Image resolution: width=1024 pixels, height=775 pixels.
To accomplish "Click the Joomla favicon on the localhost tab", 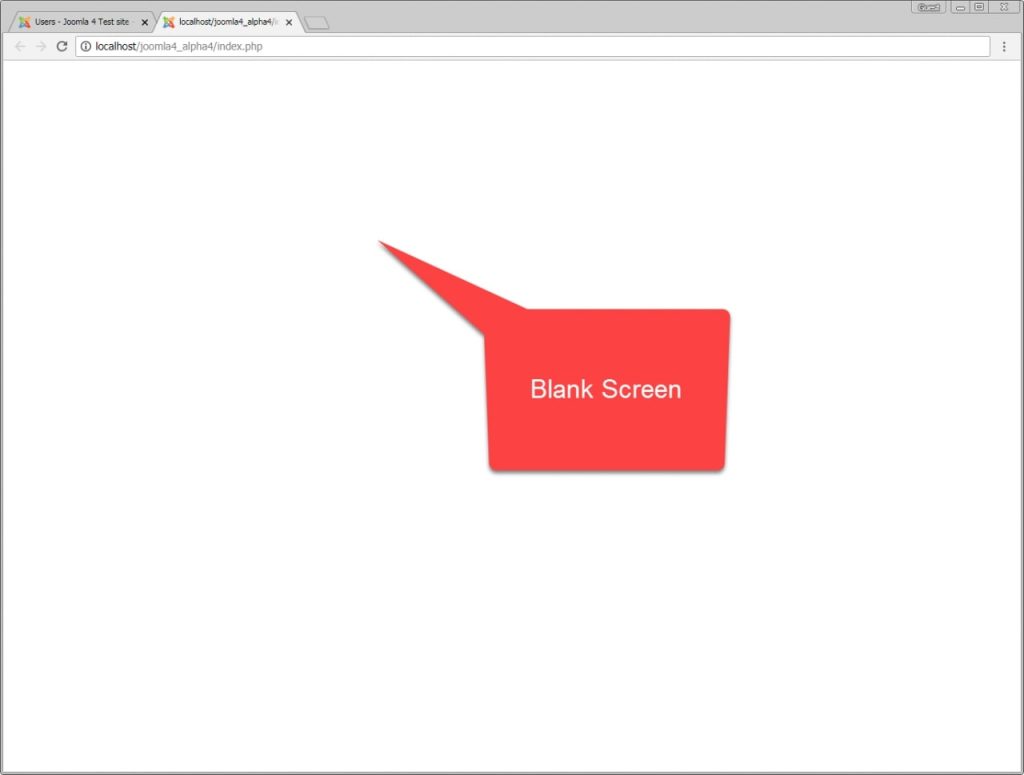I will tap(168, 22).
